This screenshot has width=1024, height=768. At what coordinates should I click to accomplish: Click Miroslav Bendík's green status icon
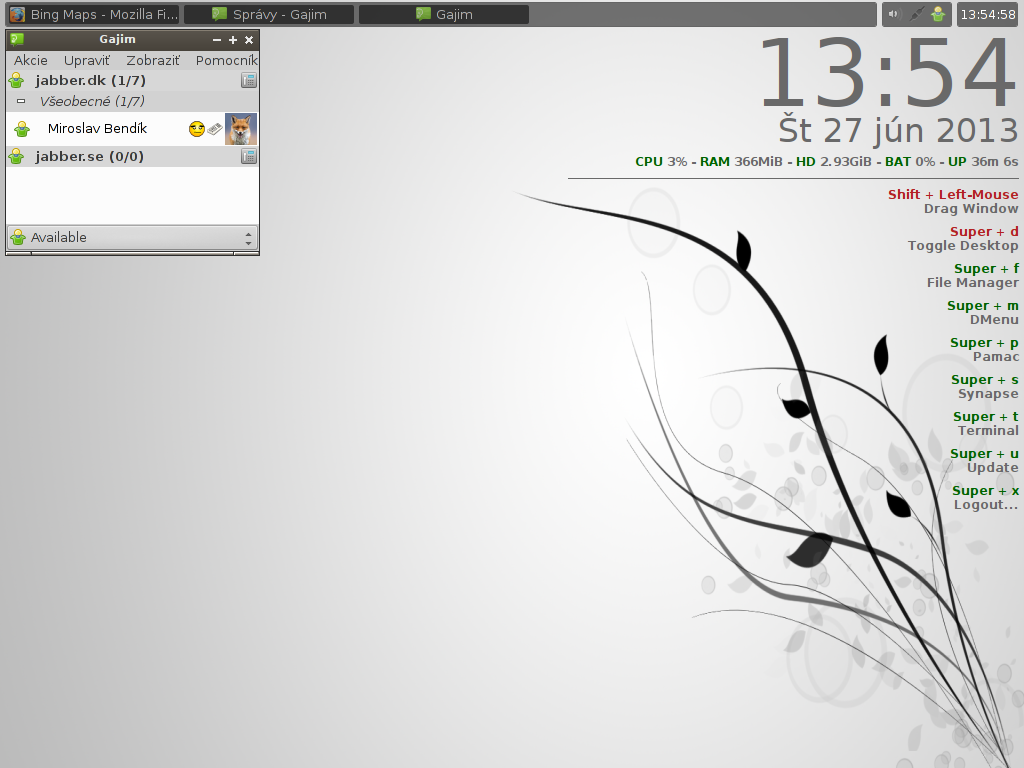click(x=22, y=129)
